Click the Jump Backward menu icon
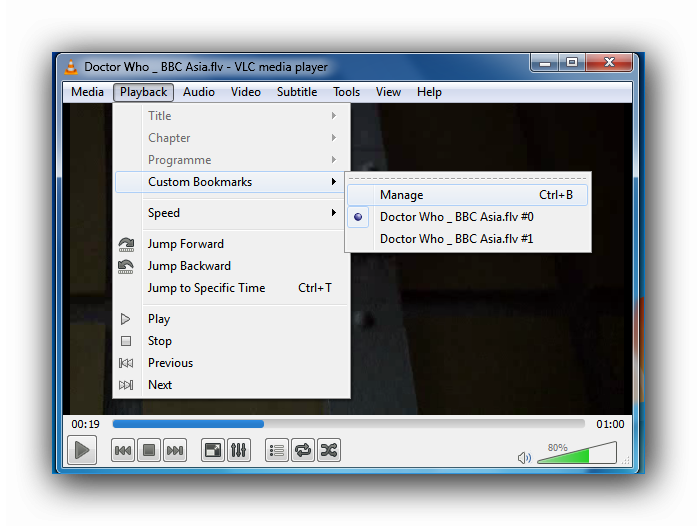This screenshot has height=526, width=697. point(126,266)
